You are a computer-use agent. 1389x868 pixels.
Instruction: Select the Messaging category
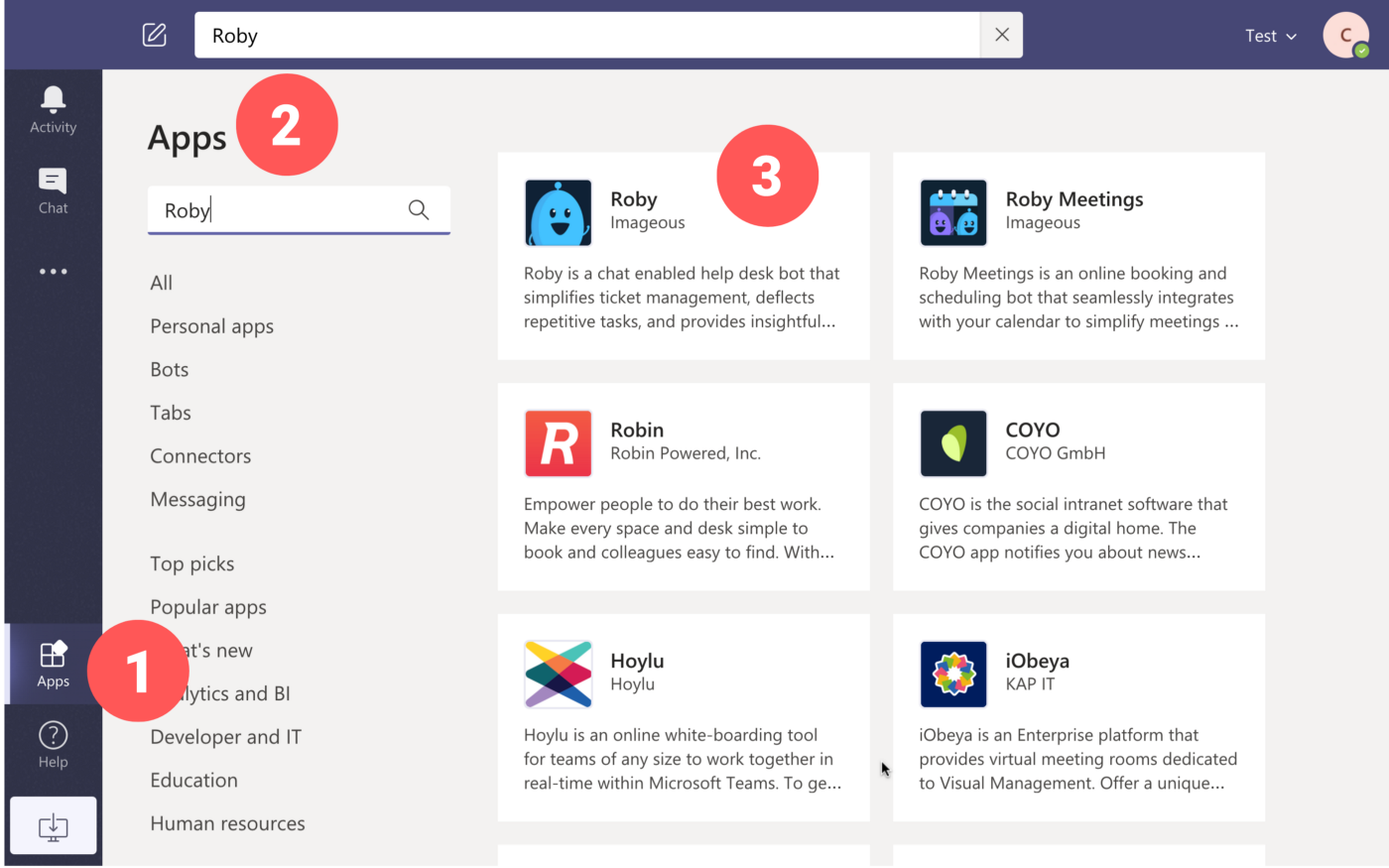(198, 500)
